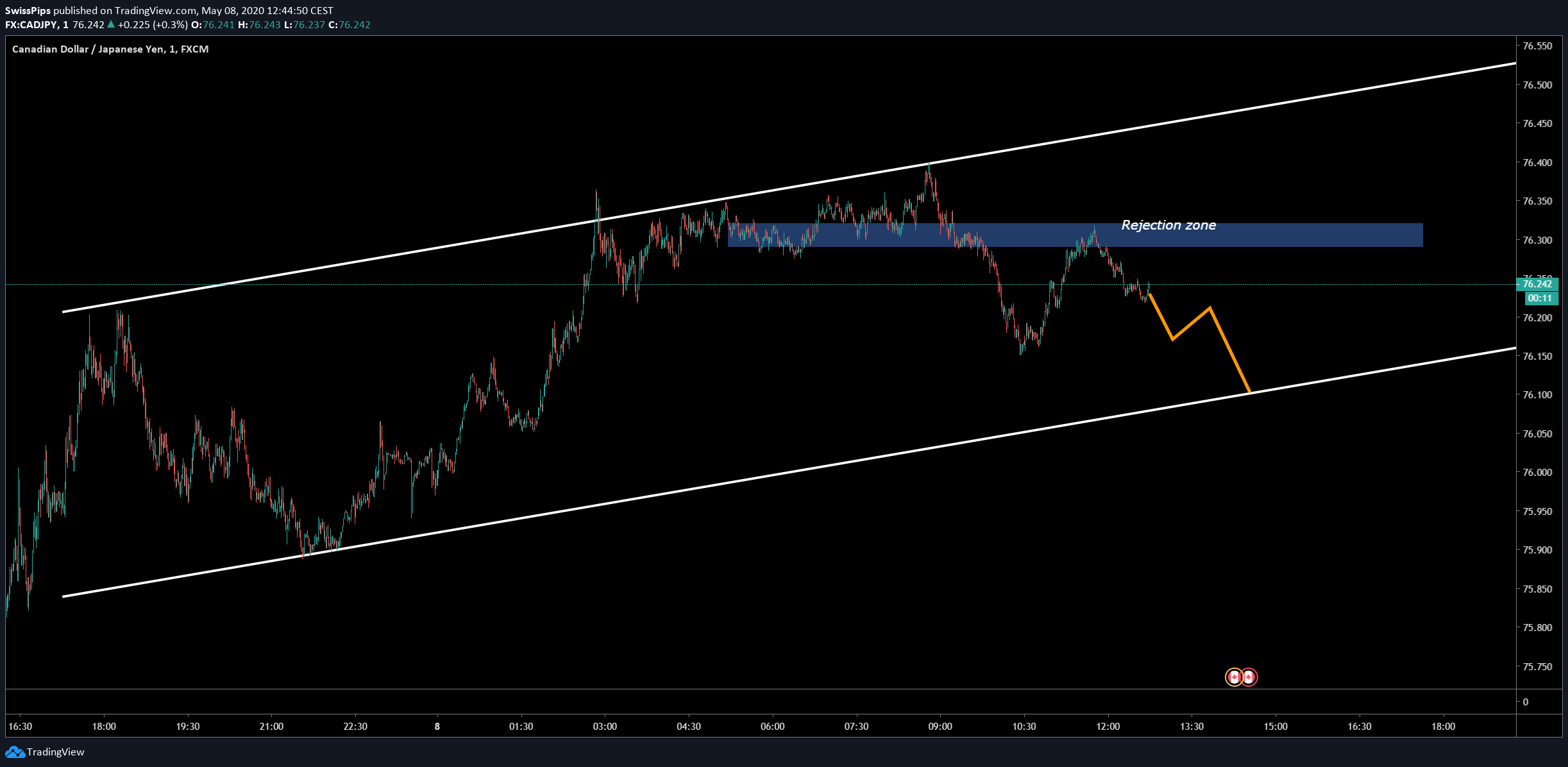Click the 03:00 time axis label

605,727
